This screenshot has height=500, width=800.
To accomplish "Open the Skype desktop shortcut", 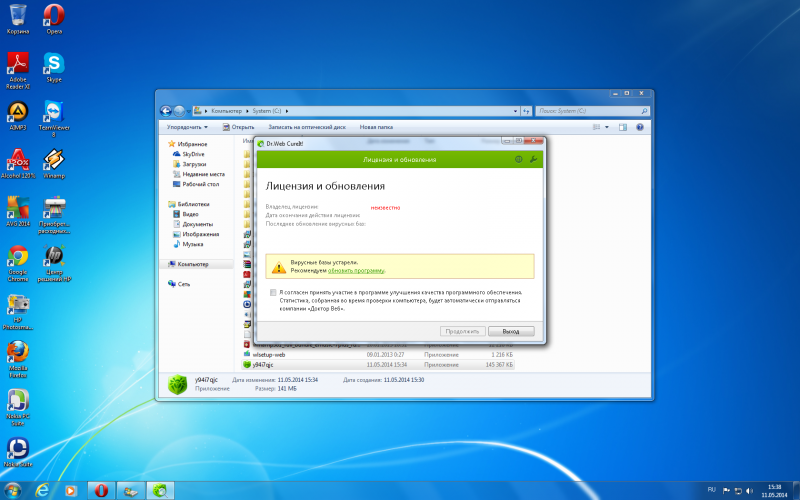I will [x=54, y=67].
